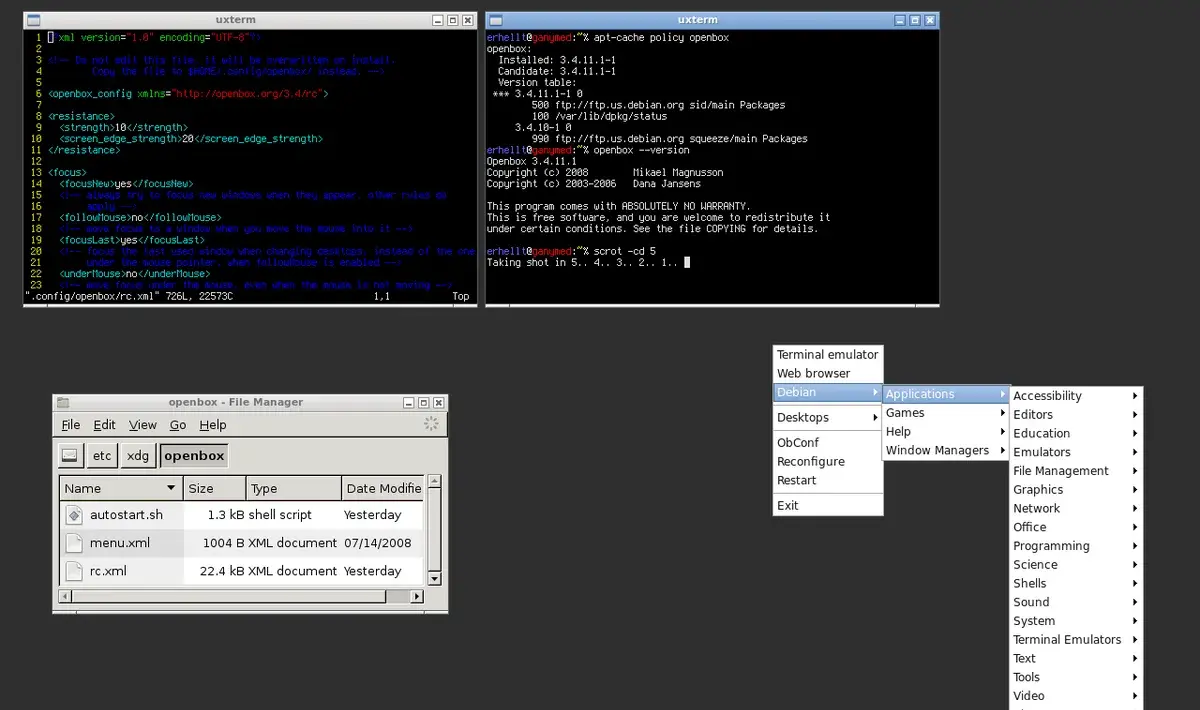Click the File Manager vertical scrollbar up arrow
This screenshot has width=1200, height=710.
434,482
